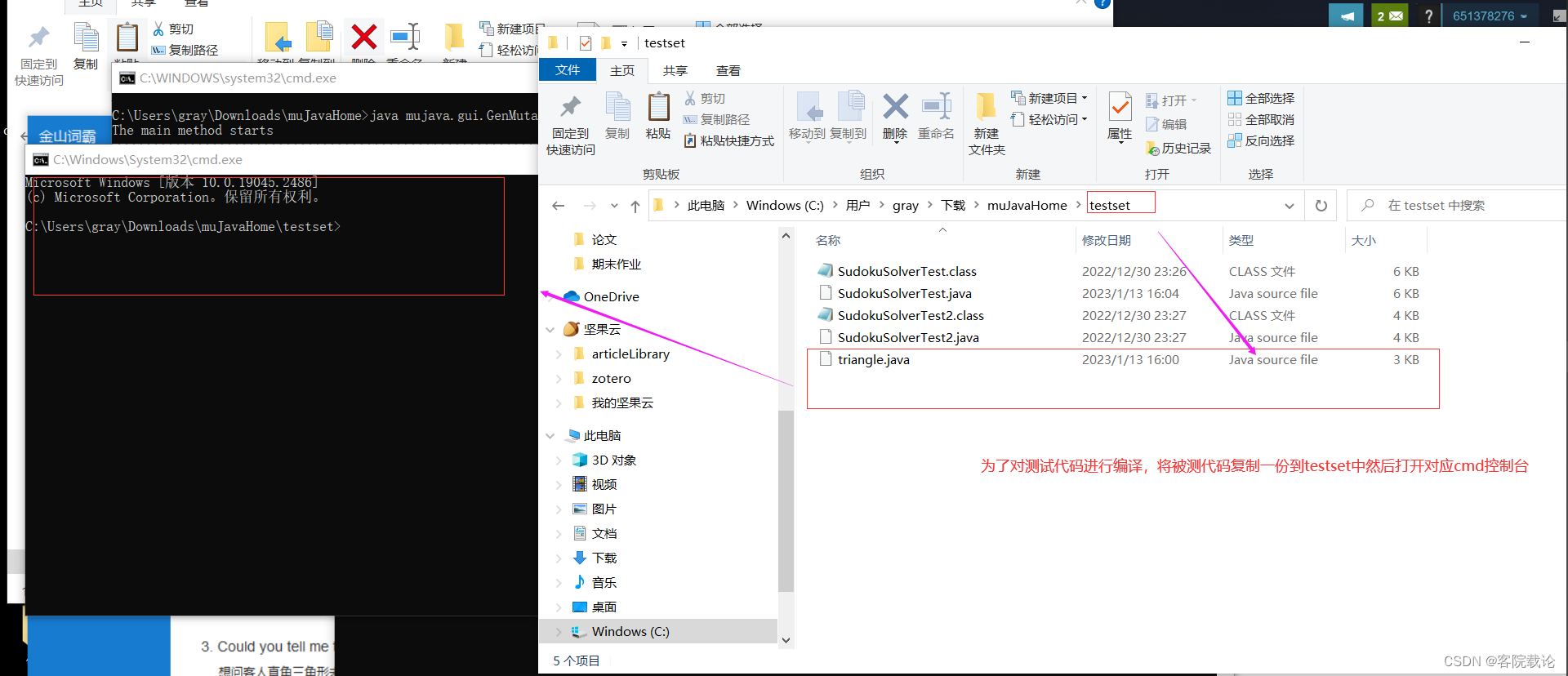Click muJavaHome in the address breadcrumb
The image size is (1568, 676).
1027,206
